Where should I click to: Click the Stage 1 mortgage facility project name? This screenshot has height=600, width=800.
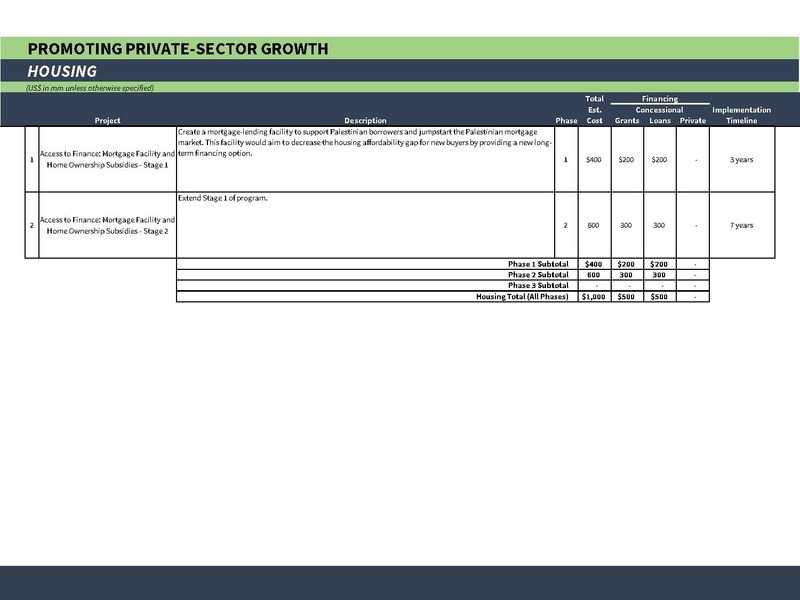[105, 160]
